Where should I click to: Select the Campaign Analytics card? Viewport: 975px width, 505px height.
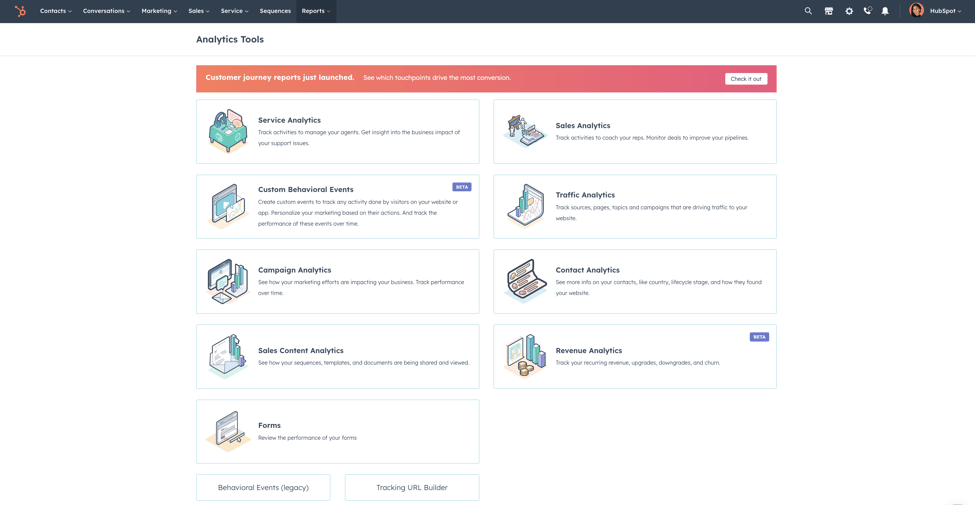[x=337, y=281]
